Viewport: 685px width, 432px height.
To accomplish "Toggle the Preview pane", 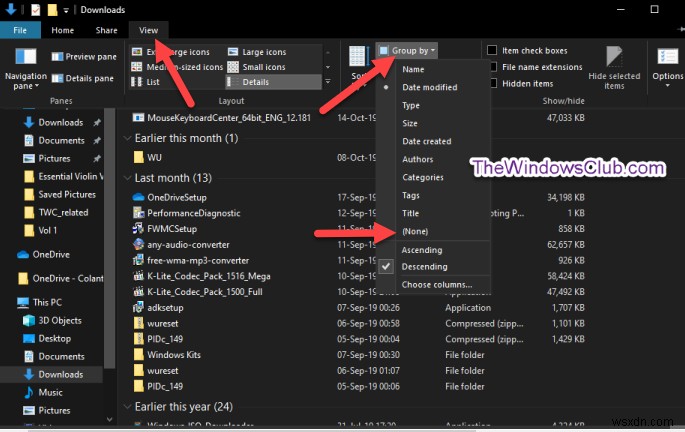I will pos(84,56).
